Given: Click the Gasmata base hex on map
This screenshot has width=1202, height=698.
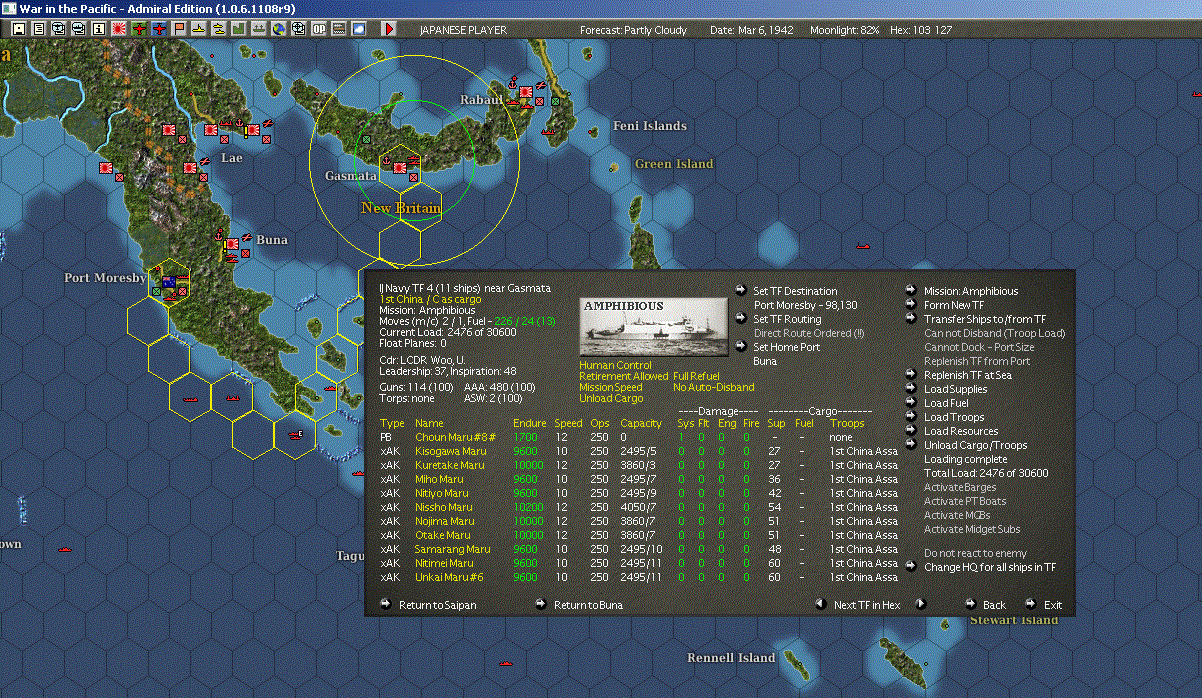Looking at the screenshot, I should click(x=399, y=167).
